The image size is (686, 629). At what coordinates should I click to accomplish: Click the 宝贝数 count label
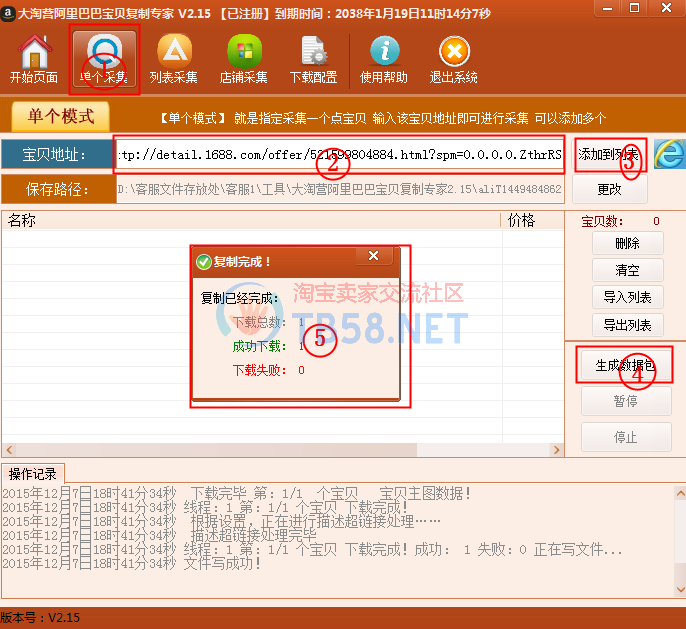[602, 221]
